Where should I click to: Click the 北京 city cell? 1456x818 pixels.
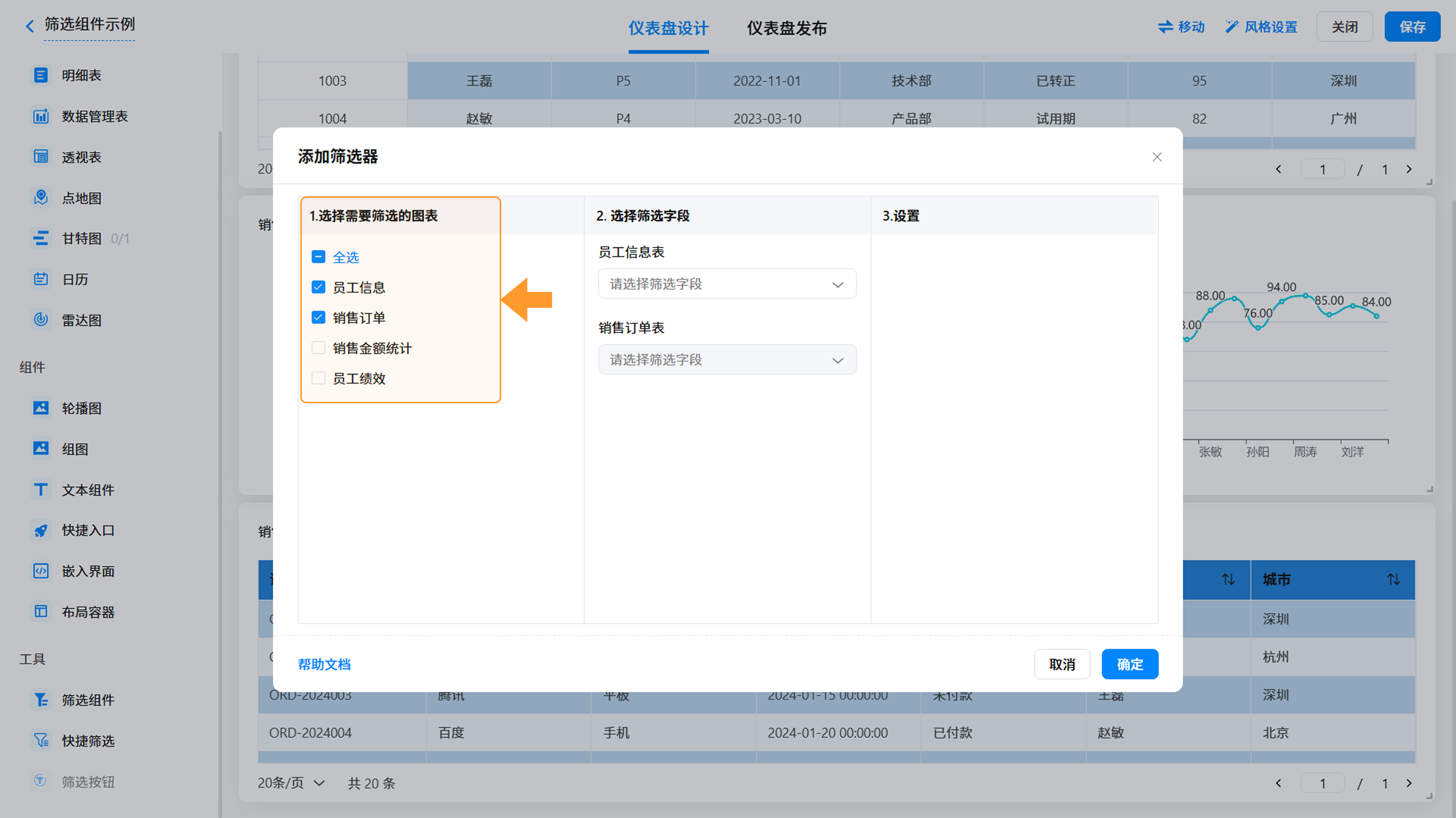click(1333, 732)
